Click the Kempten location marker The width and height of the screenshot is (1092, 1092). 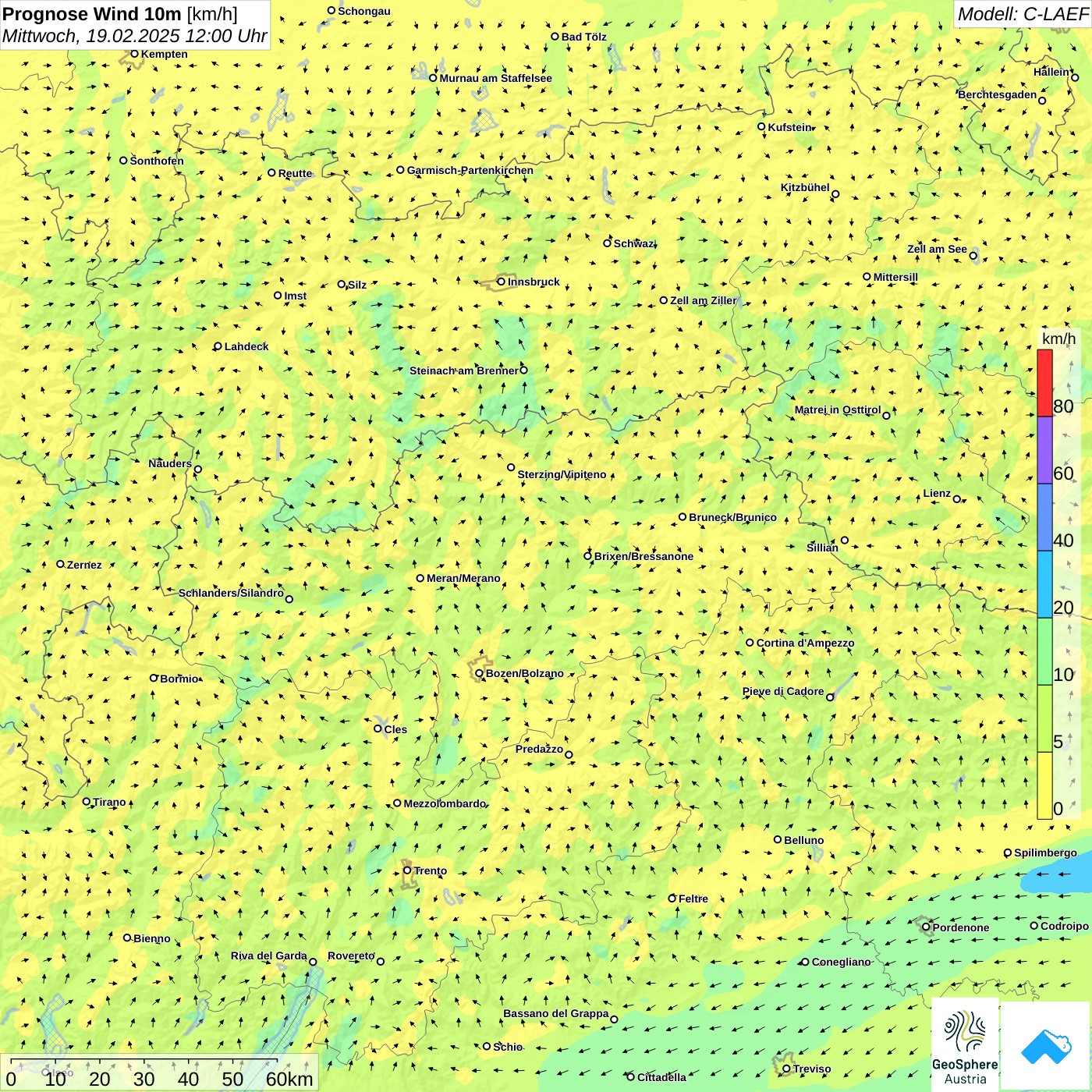(134, 54)
